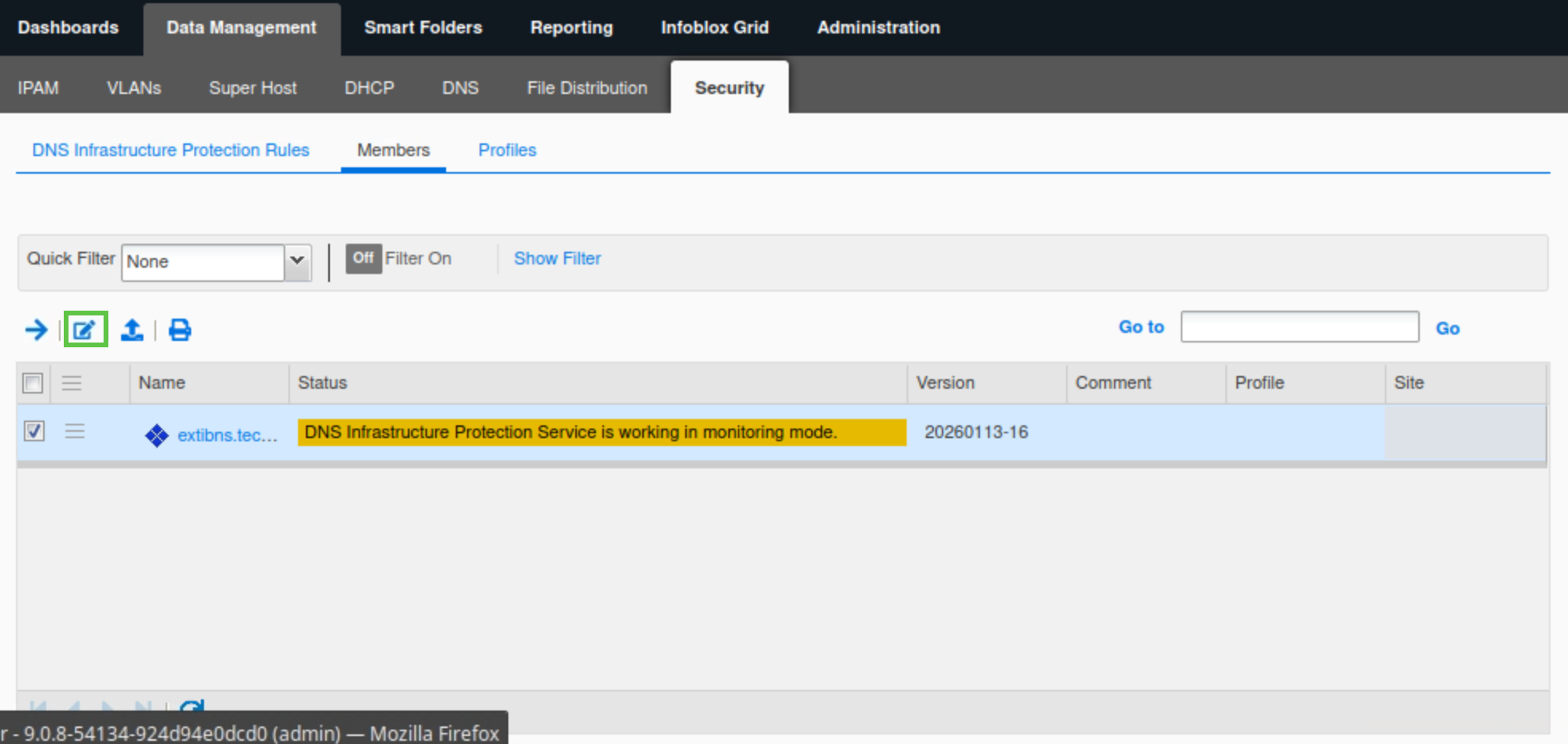1568x744 pixels.
Task: Switch to File Distribution sub-tab
Action: tap(587, 88)
